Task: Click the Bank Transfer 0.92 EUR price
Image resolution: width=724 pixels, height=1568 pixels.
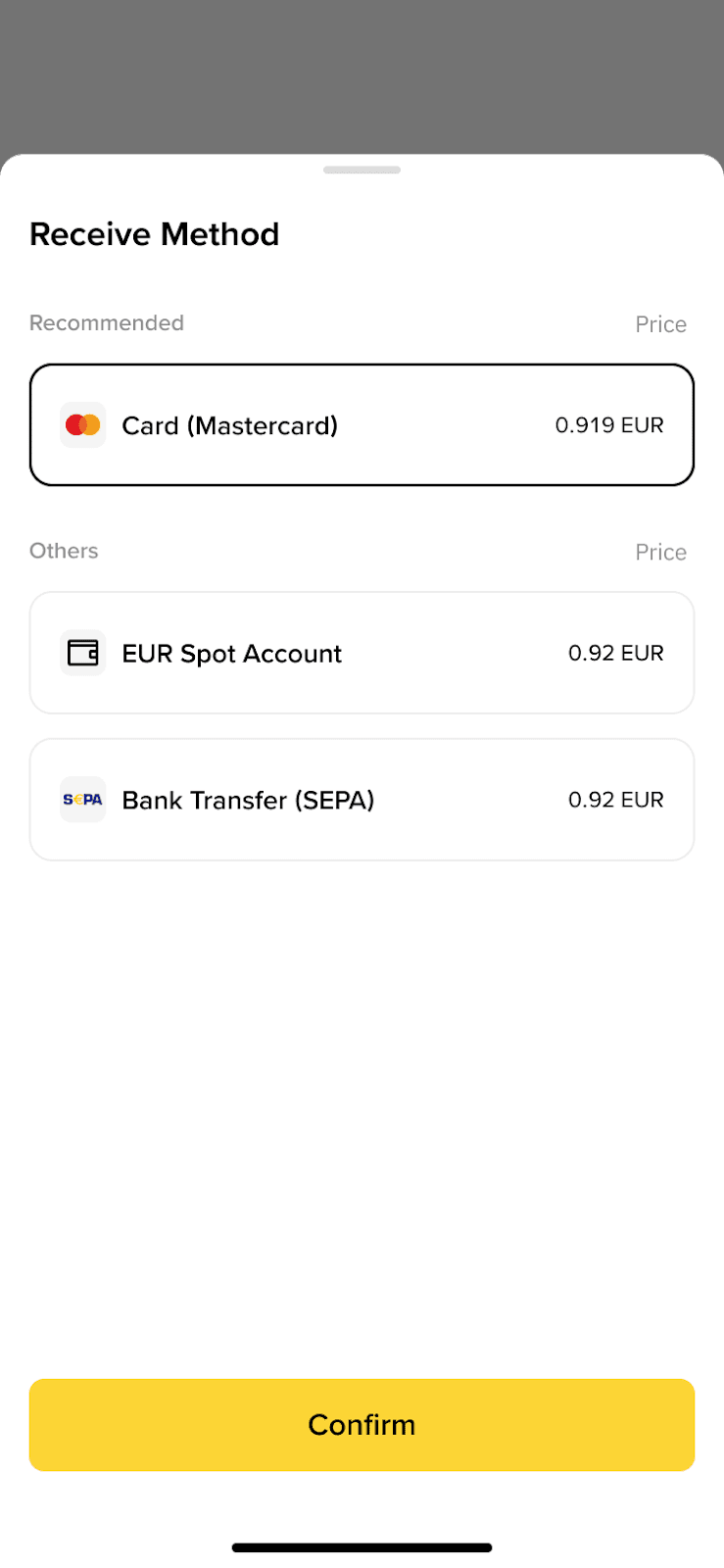Action: (x=615, y=800)
